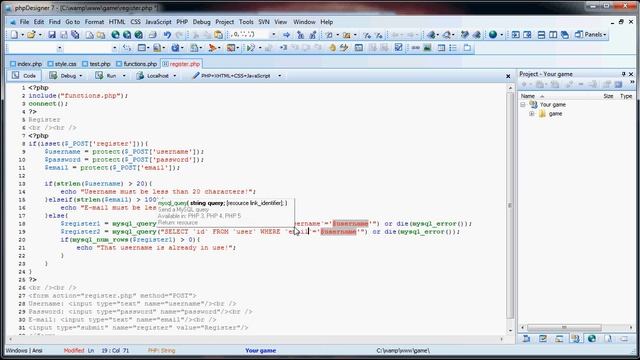
Task: Open the Edit menu
Action: [39, 22]
